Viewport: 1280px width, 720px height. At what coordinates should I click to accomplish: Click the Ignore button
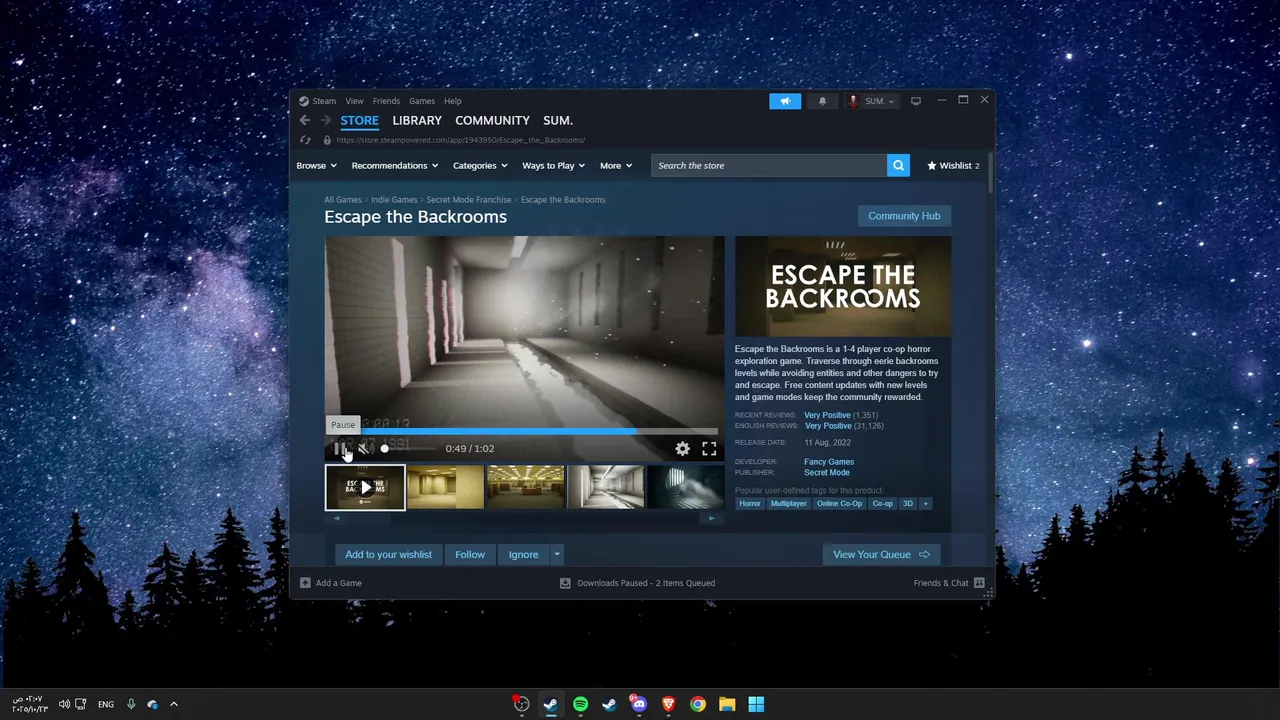523,554
